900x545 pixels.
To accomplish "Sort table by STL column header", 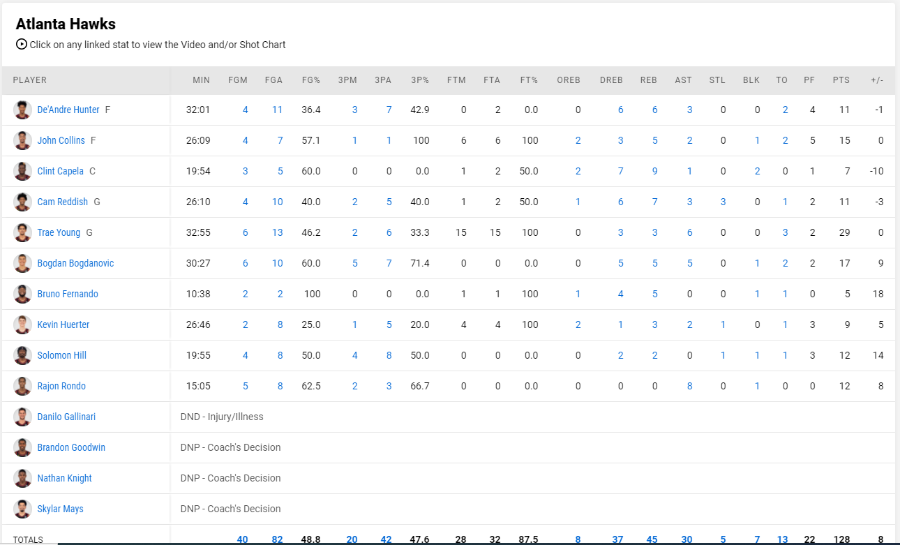I will pos(717,80).
